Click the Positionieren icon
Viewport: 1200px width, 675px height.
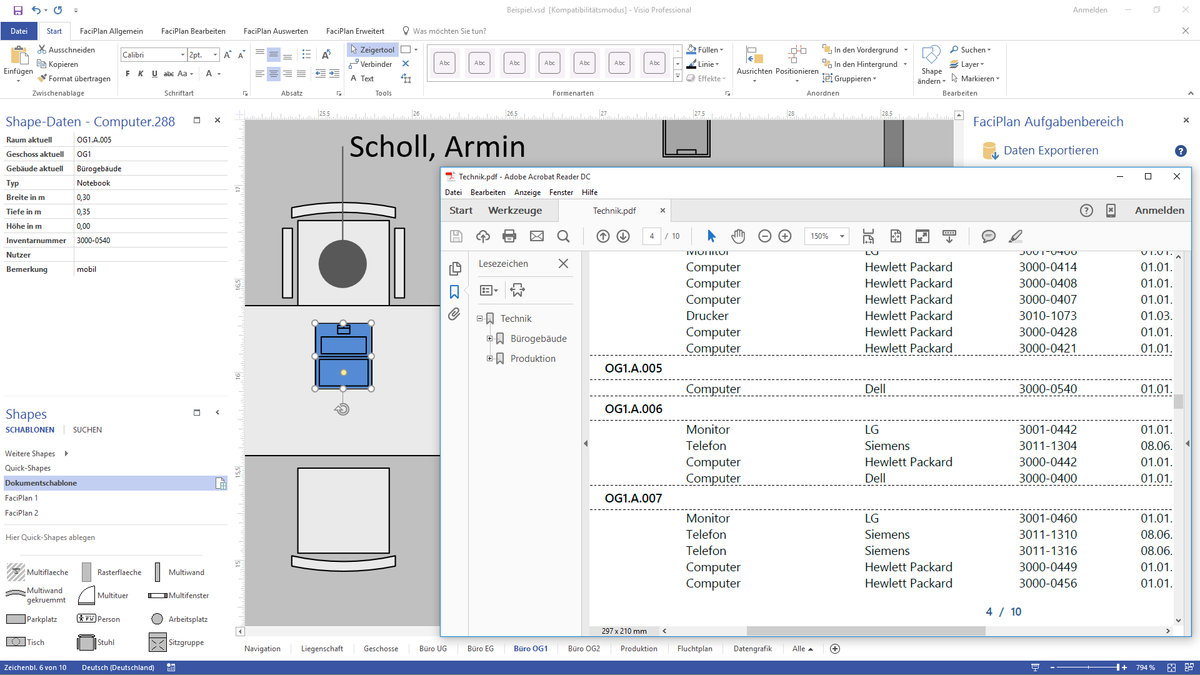pyautogui.click(x=797, y=62)
